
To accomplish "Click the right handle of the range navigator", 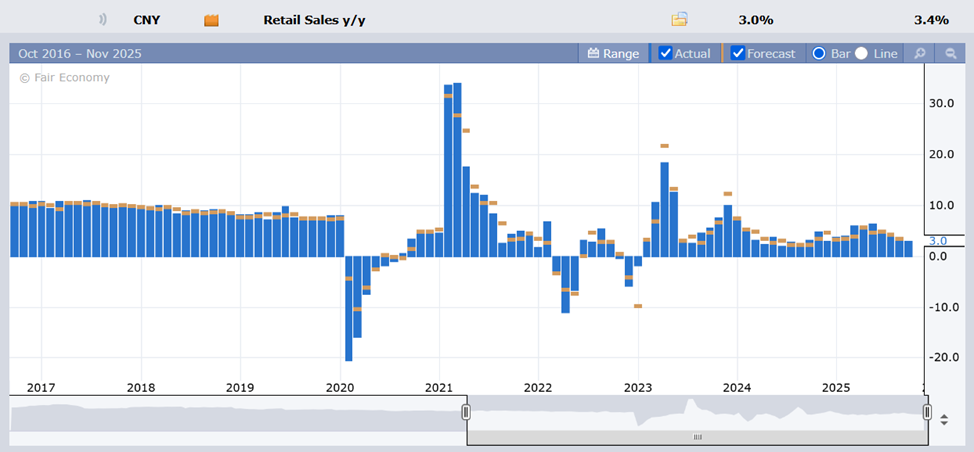I will tap(927, 412).
